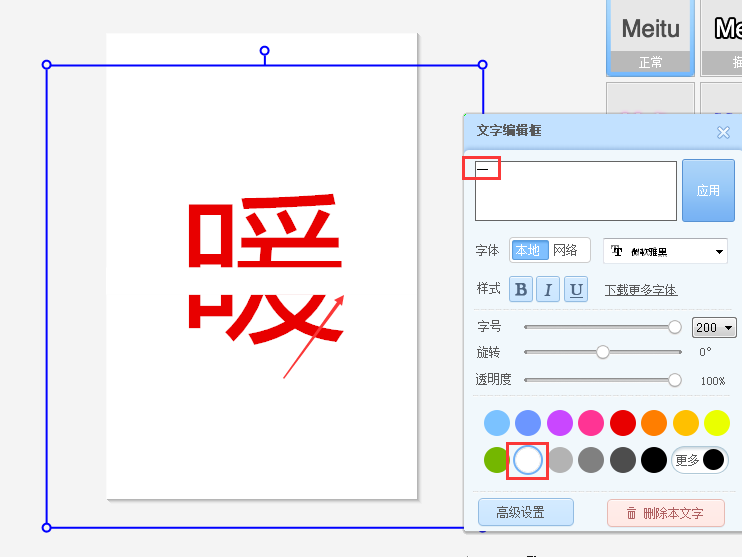Click the rotation handle above the text box
Viewport: 742px width, 557px height.
(265, 51)
